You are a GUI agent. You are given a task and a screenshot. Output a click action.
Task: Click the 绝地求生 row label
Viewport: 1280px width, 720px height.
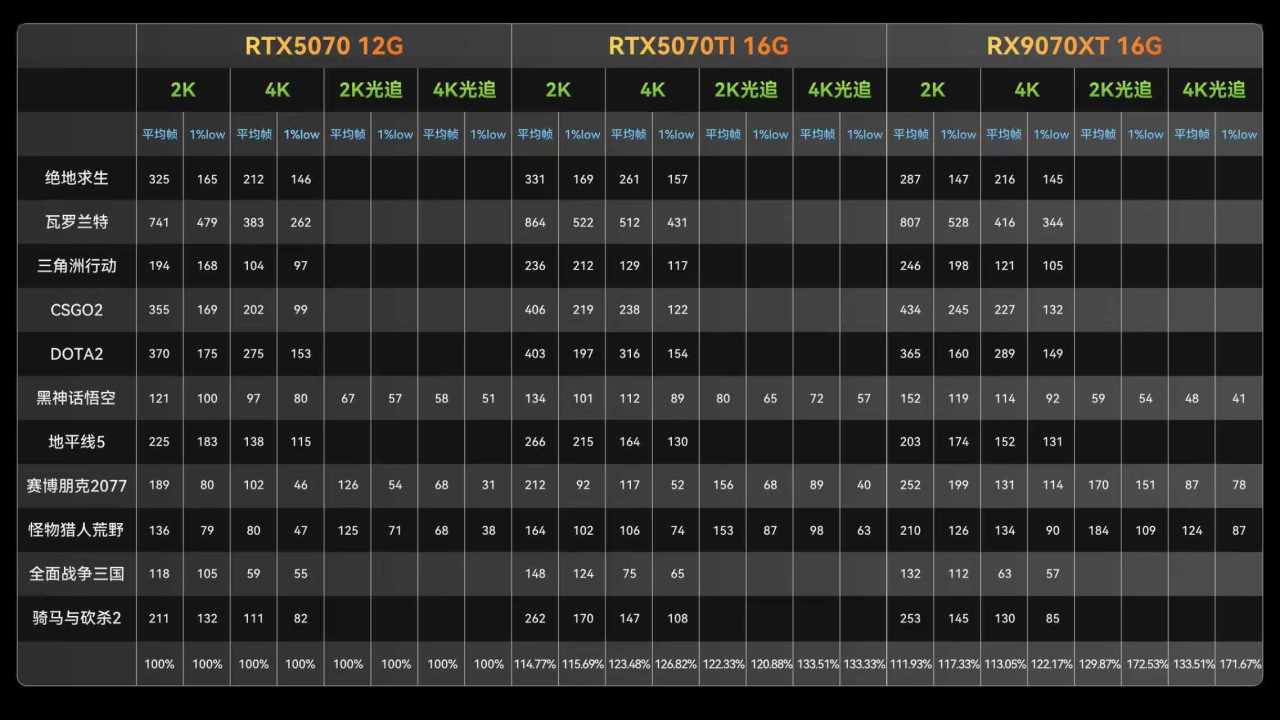(77, 178)
